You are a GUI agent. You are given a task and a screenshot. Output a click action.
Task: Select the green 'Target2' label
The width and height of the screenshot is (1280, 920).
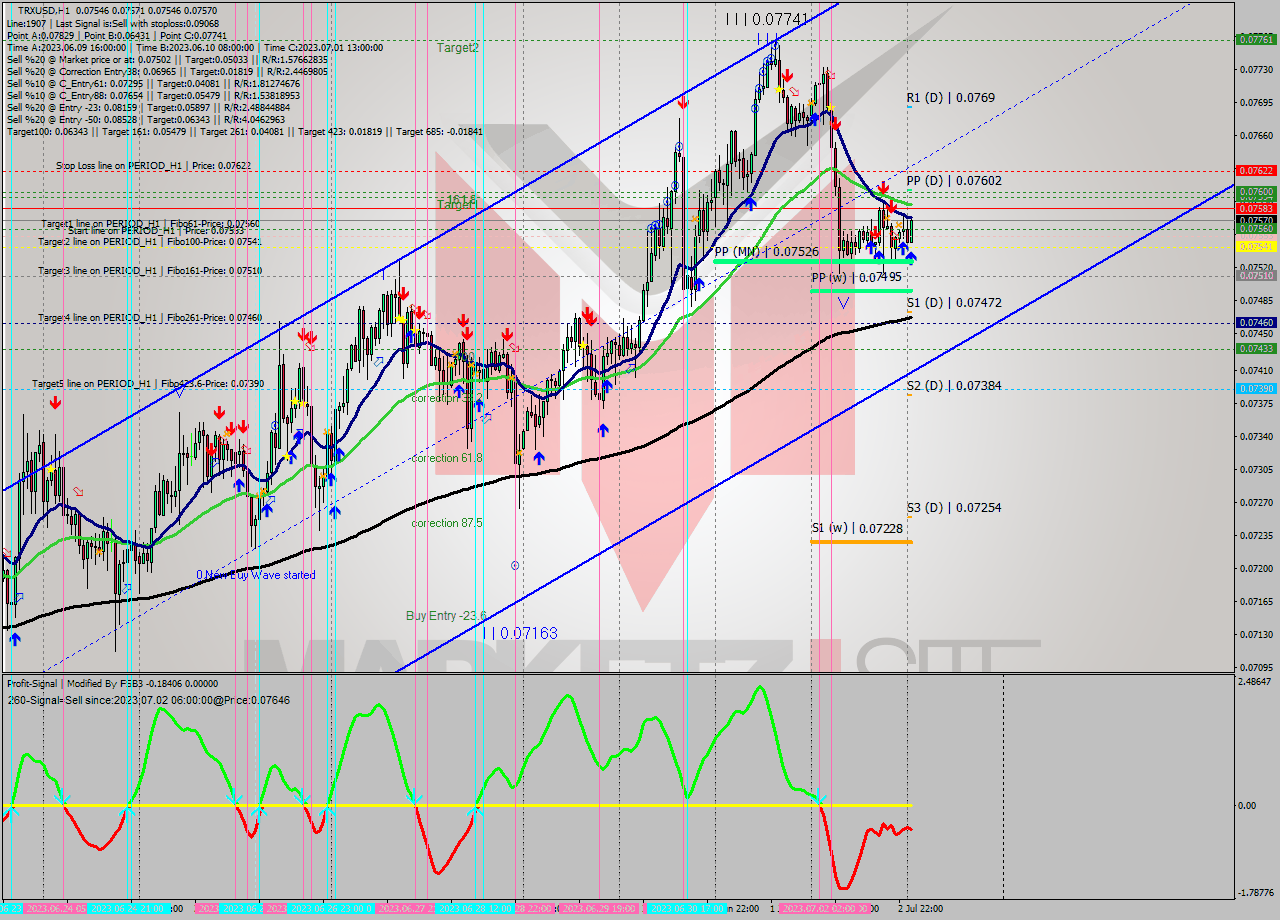click(458, 47)
